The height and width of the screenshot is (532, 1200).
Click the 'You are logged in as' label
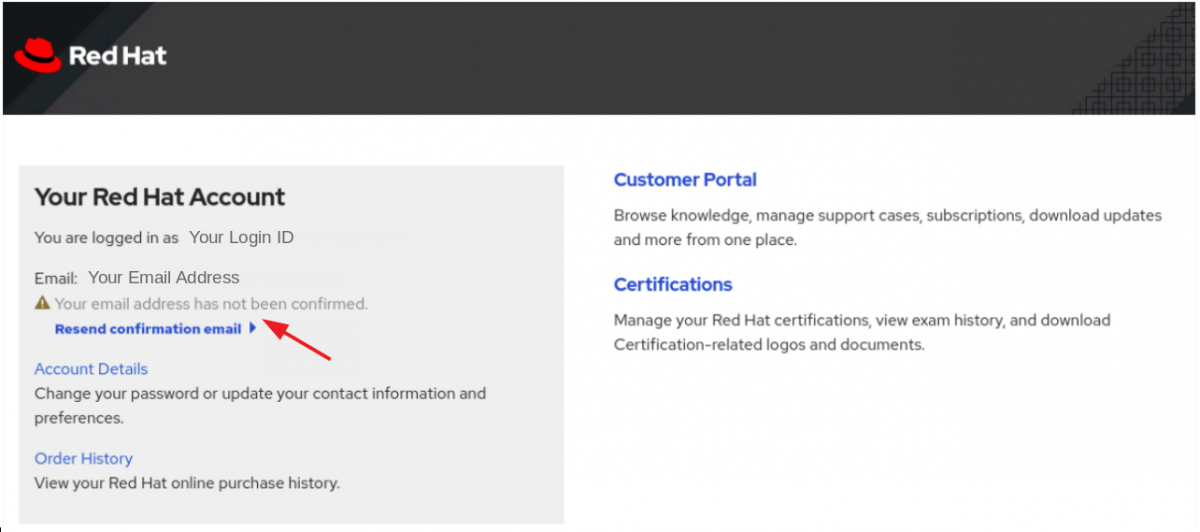point(107,238)
